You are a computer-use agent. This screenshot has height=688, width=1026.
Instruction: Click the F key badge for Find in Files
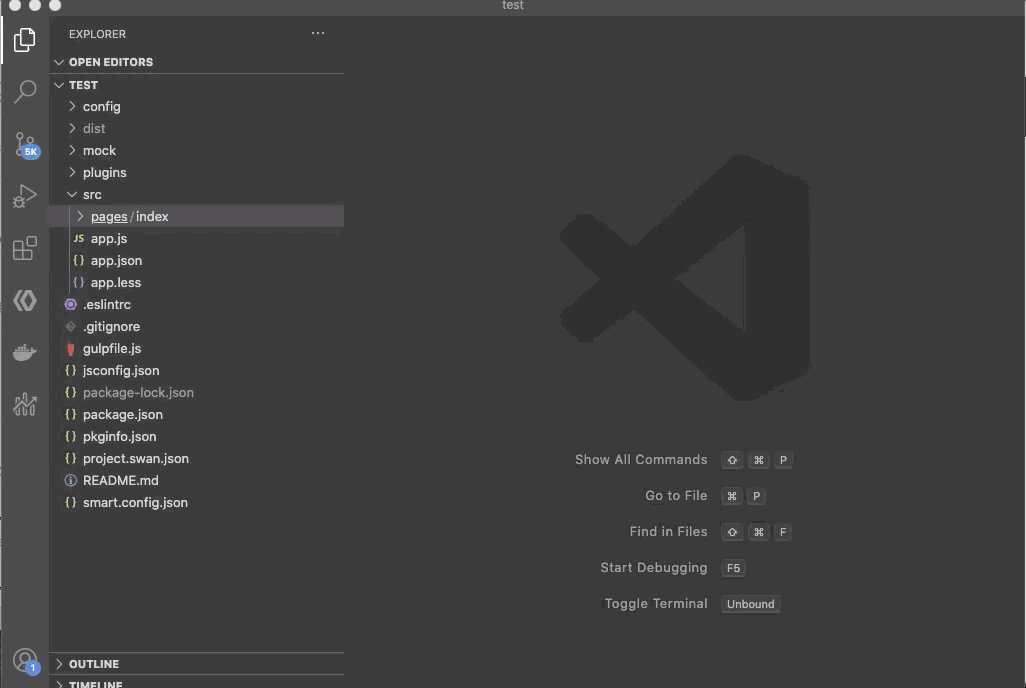point(783,532)
